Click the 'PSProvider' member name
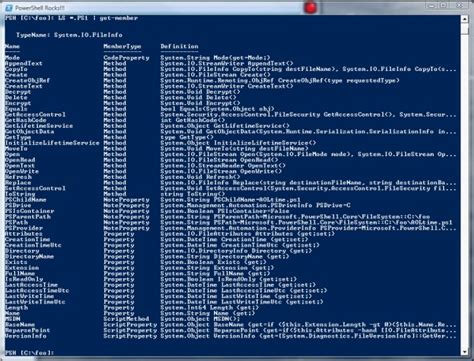474x361 pixels. coord(24,228)
